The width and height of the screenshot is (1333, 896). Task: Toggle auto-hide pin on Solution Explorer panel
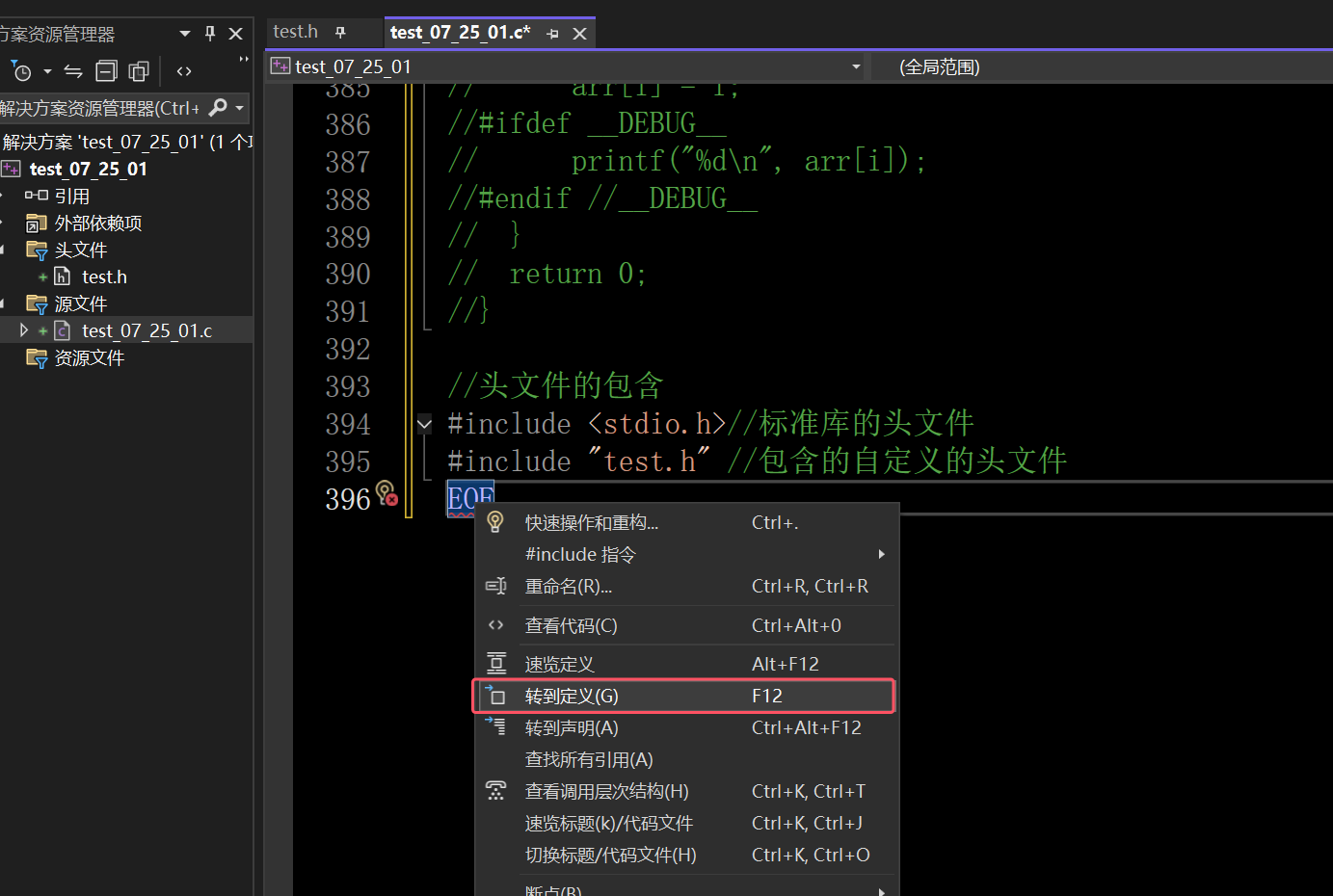tap(210, 34)
